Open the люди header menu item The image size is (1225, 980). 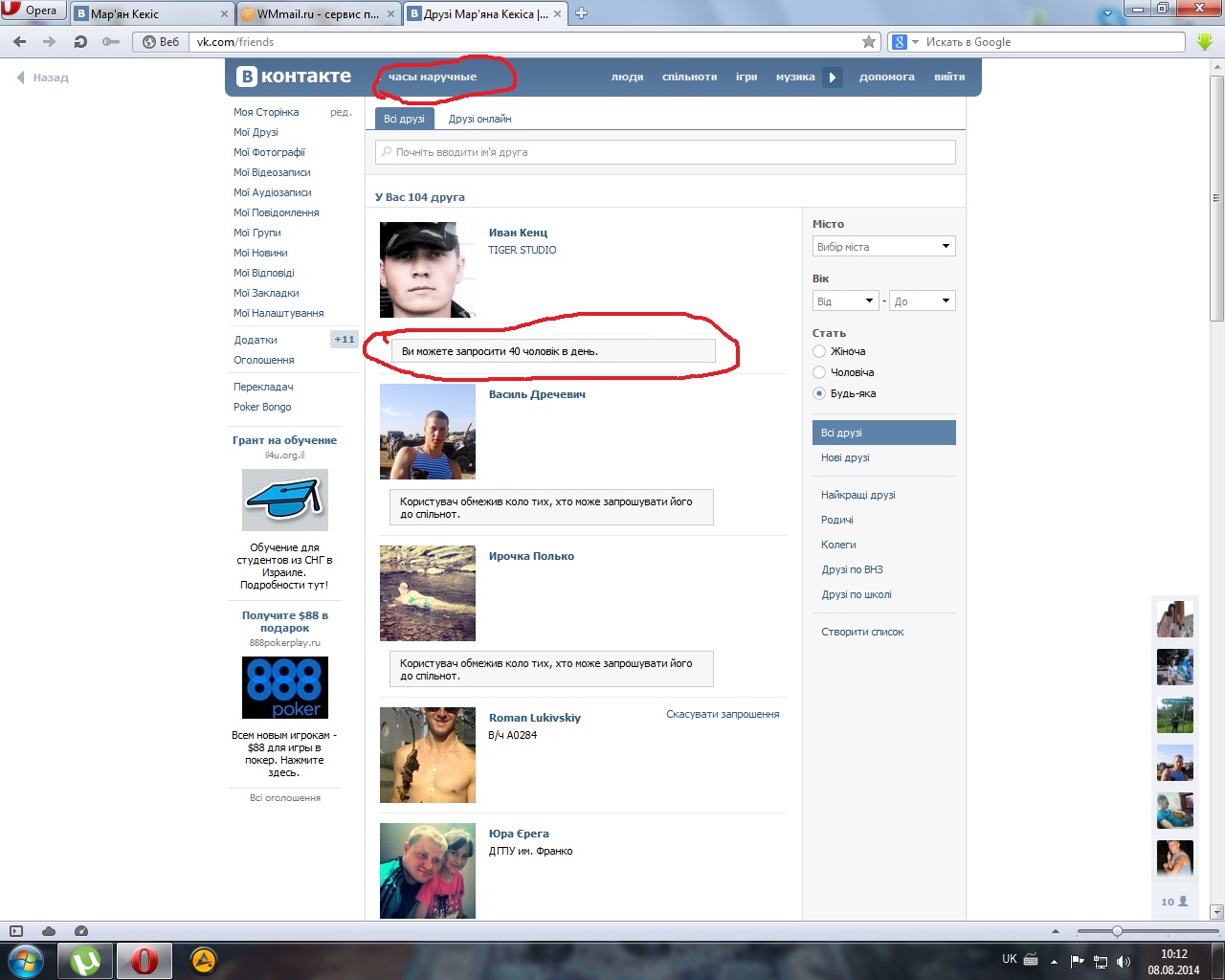(628, 78)
